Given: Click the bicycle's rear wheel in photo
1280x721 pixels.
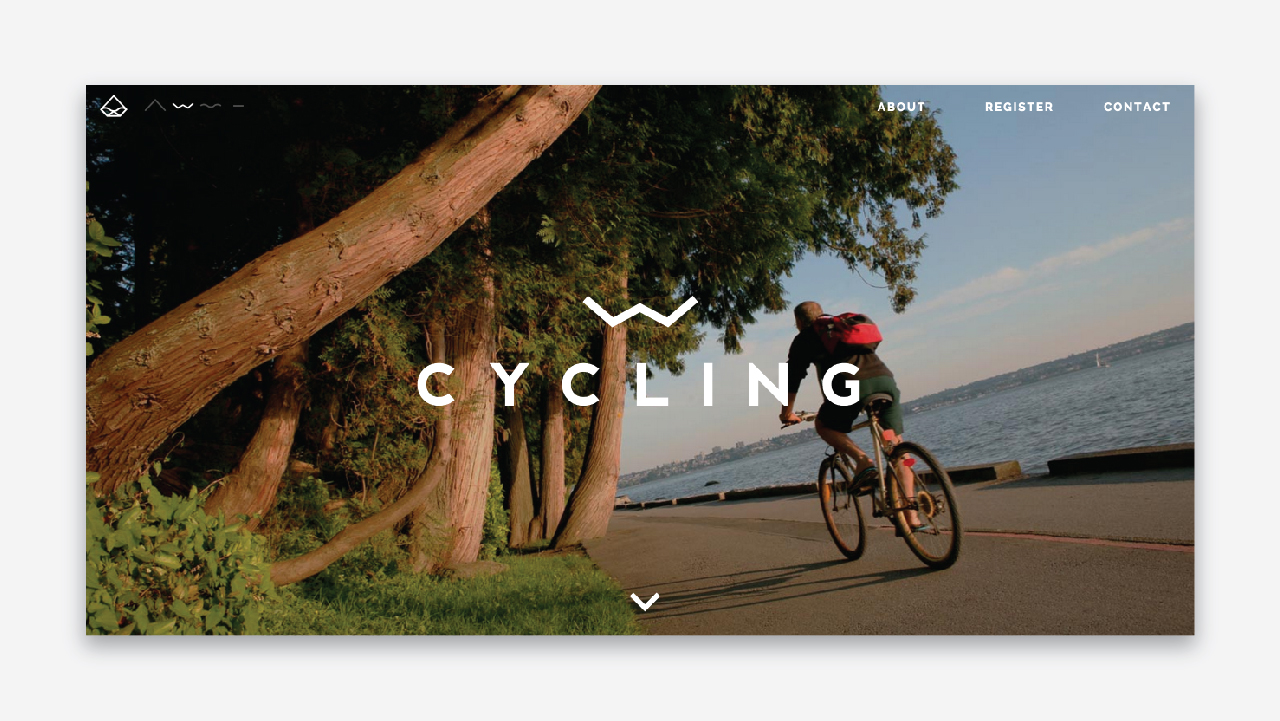Looking at the screenshot, I should 923,505.
